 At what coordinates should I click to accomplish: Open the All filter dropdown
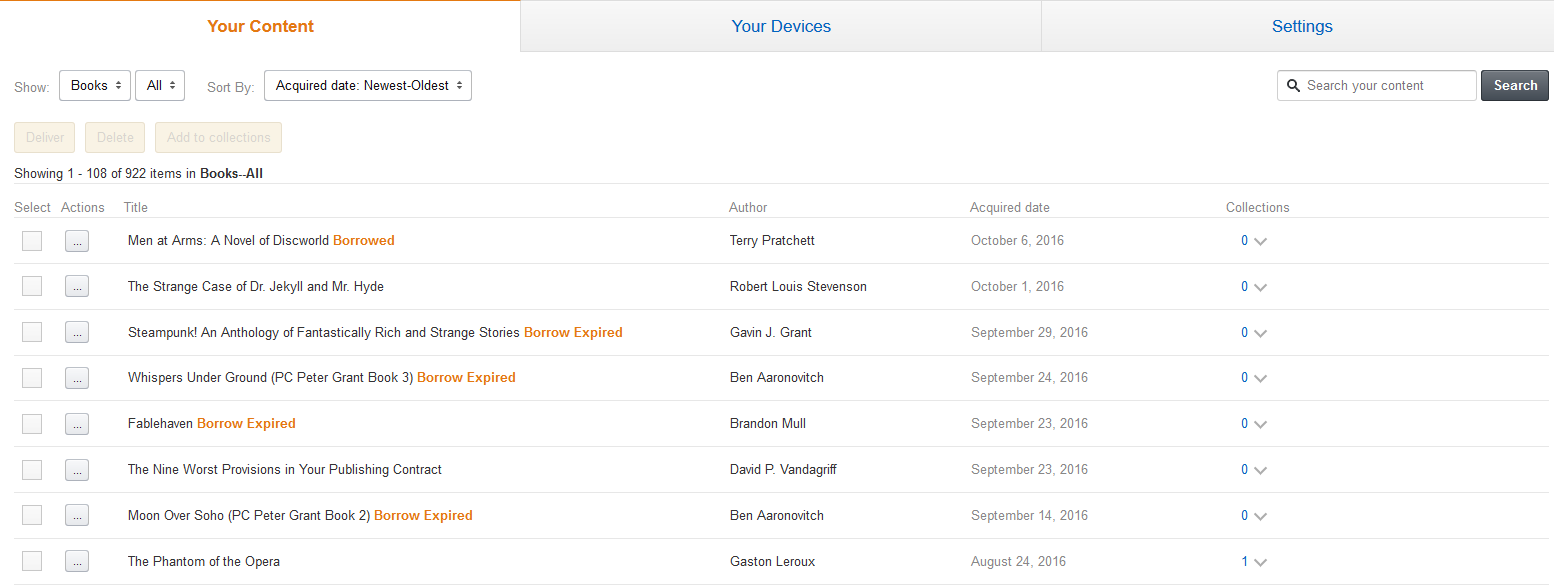point(160,86)
